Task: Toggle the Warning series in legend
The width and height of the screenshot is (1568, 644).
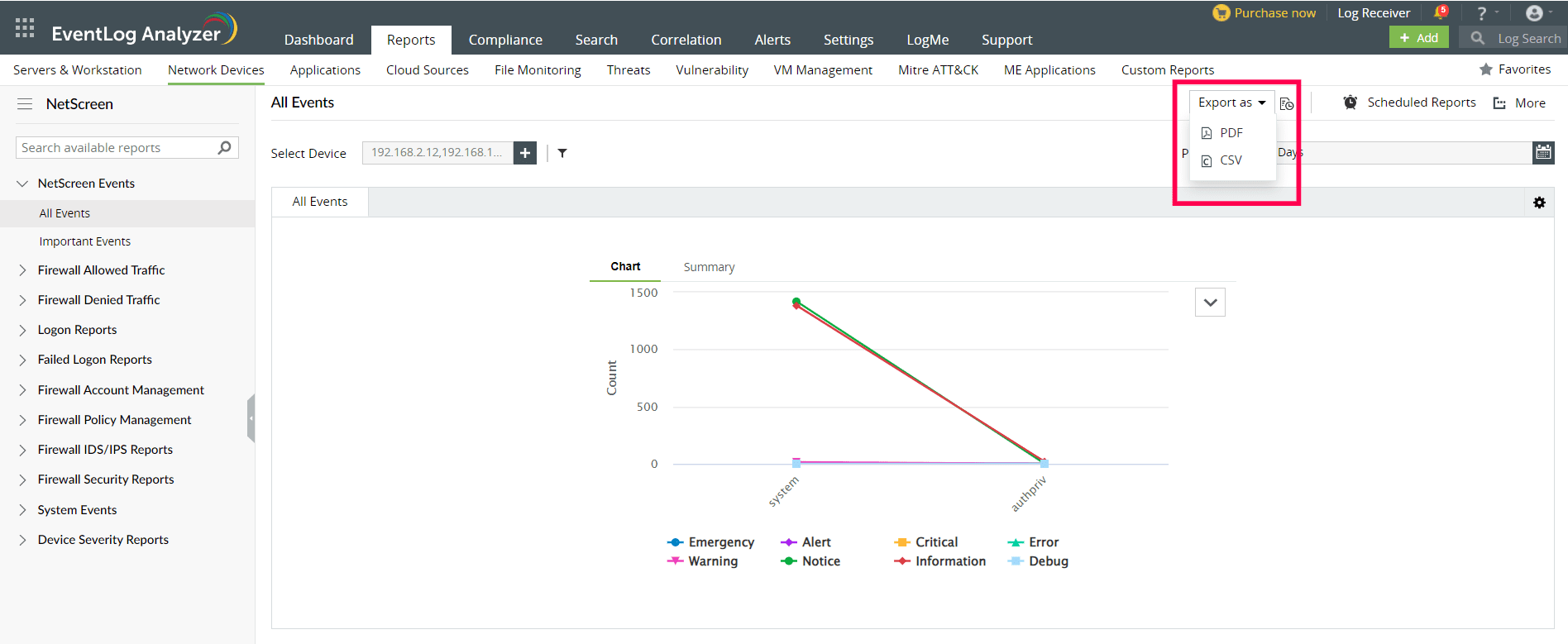Action: click(702, 561)
